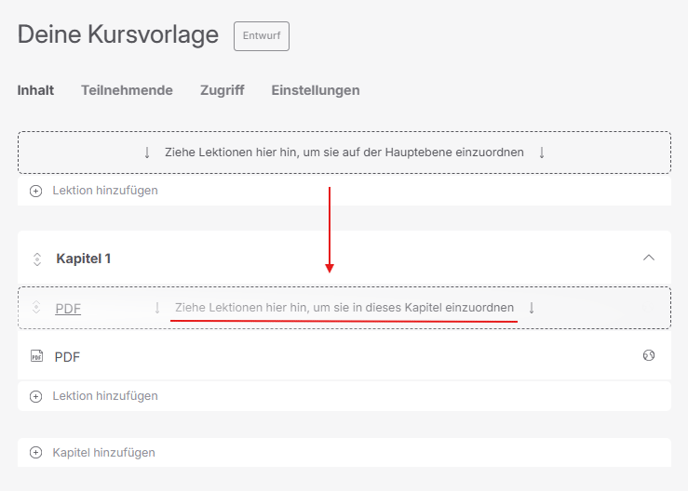This screenshot has height=491, width=688.
Task: Click the Hauptebene drop zone text
Action: [x=344, y=152]
